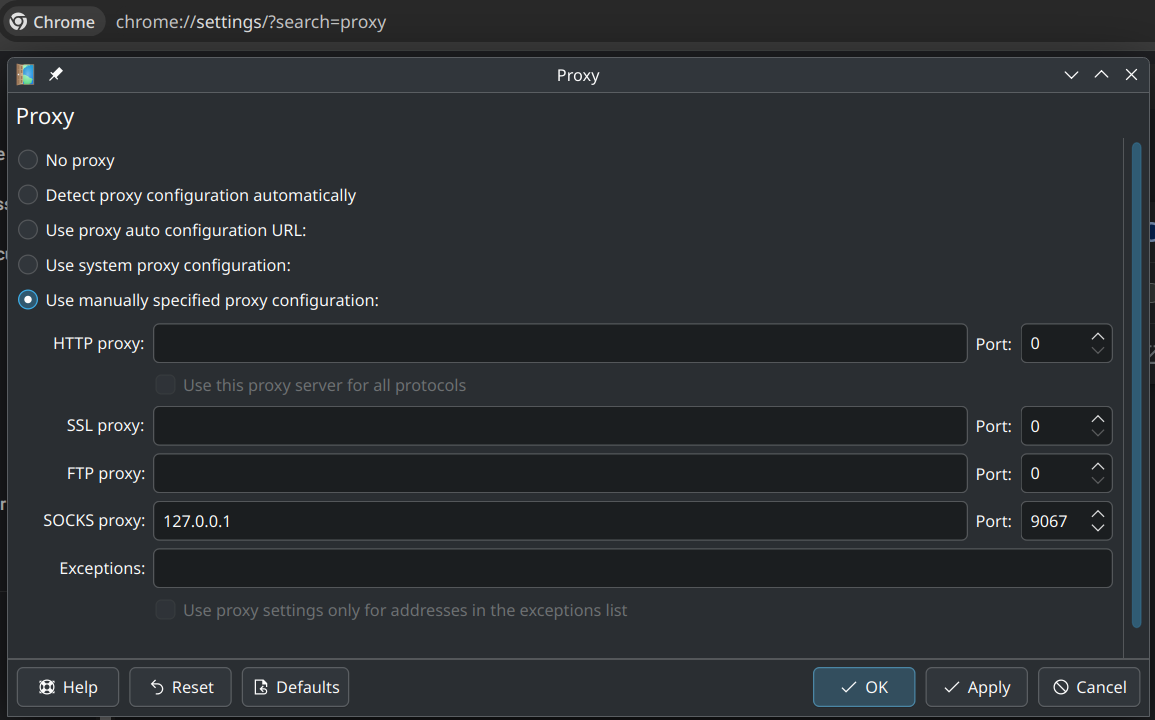
Task: Click the vertical scrollbar of Proxy dialog
Action: (x=1137, y=385)
